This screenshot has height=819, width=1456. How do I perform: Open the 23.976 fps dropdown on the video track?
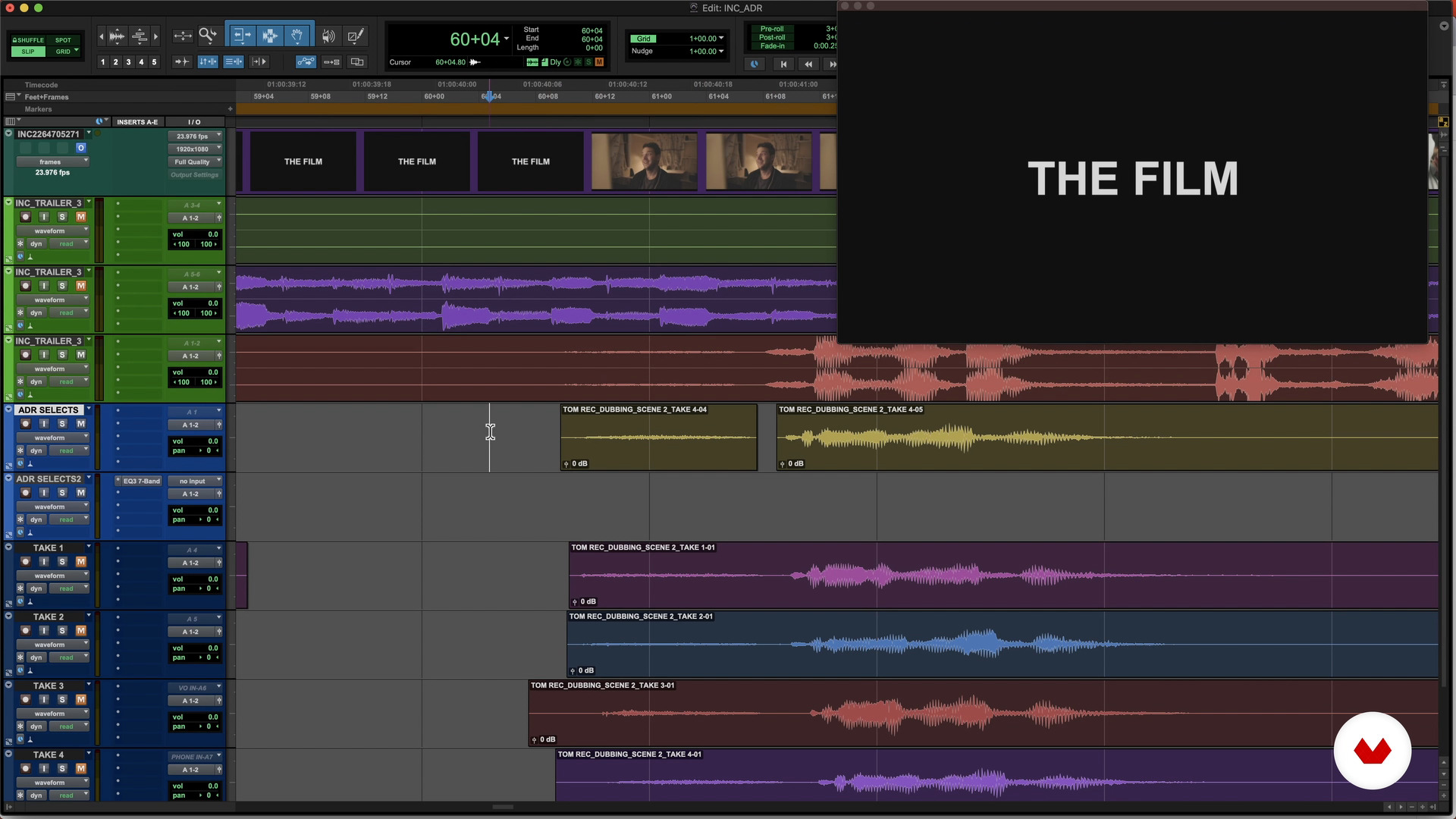195,136
